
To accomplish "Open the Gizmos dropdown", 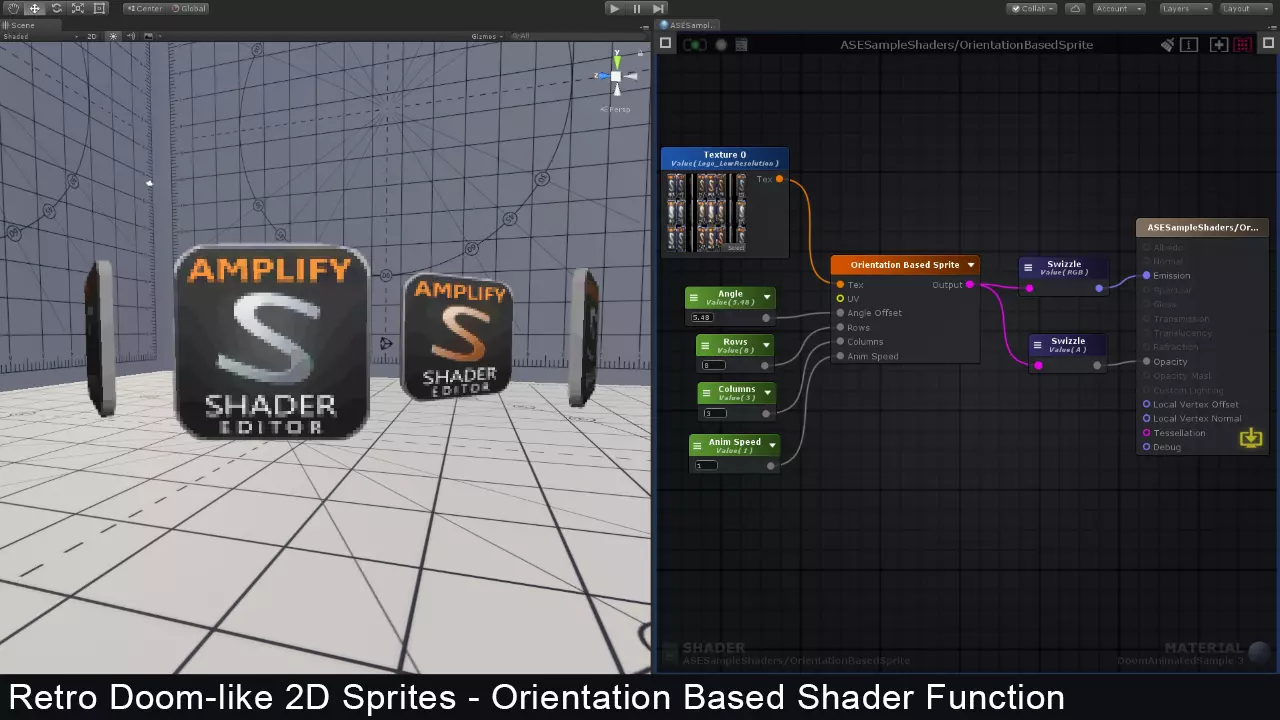I will click(485, 36).
